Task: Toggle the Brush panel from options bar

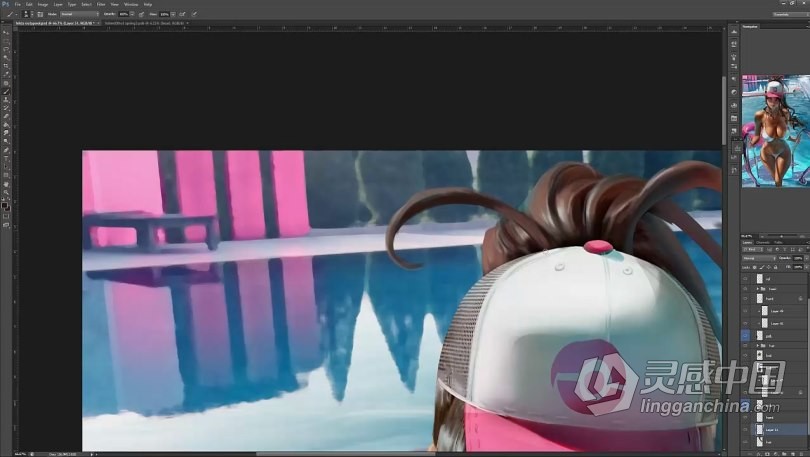Action: (x=40, y=14)
